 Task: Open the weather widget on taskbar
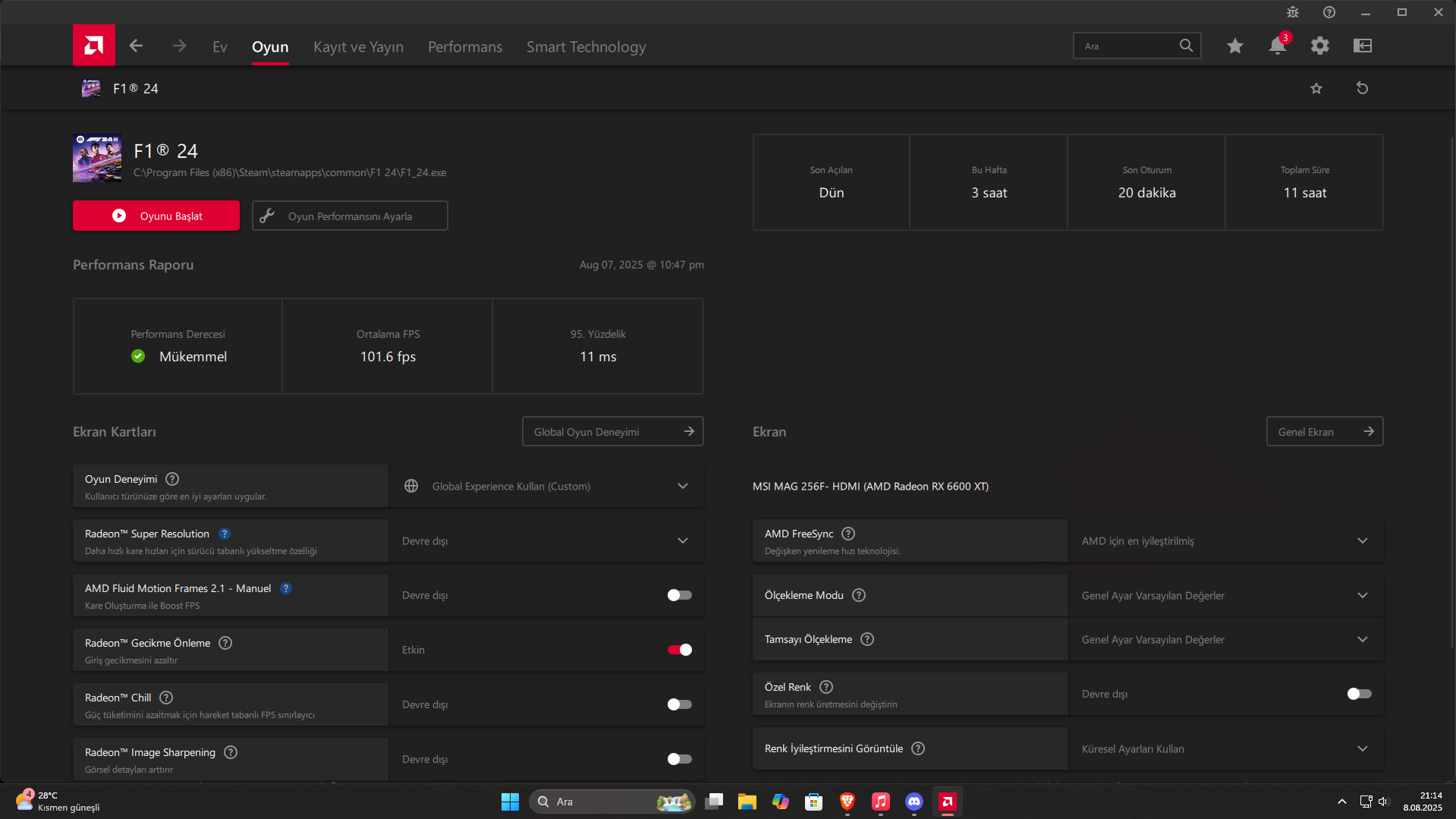click(58, 802)
